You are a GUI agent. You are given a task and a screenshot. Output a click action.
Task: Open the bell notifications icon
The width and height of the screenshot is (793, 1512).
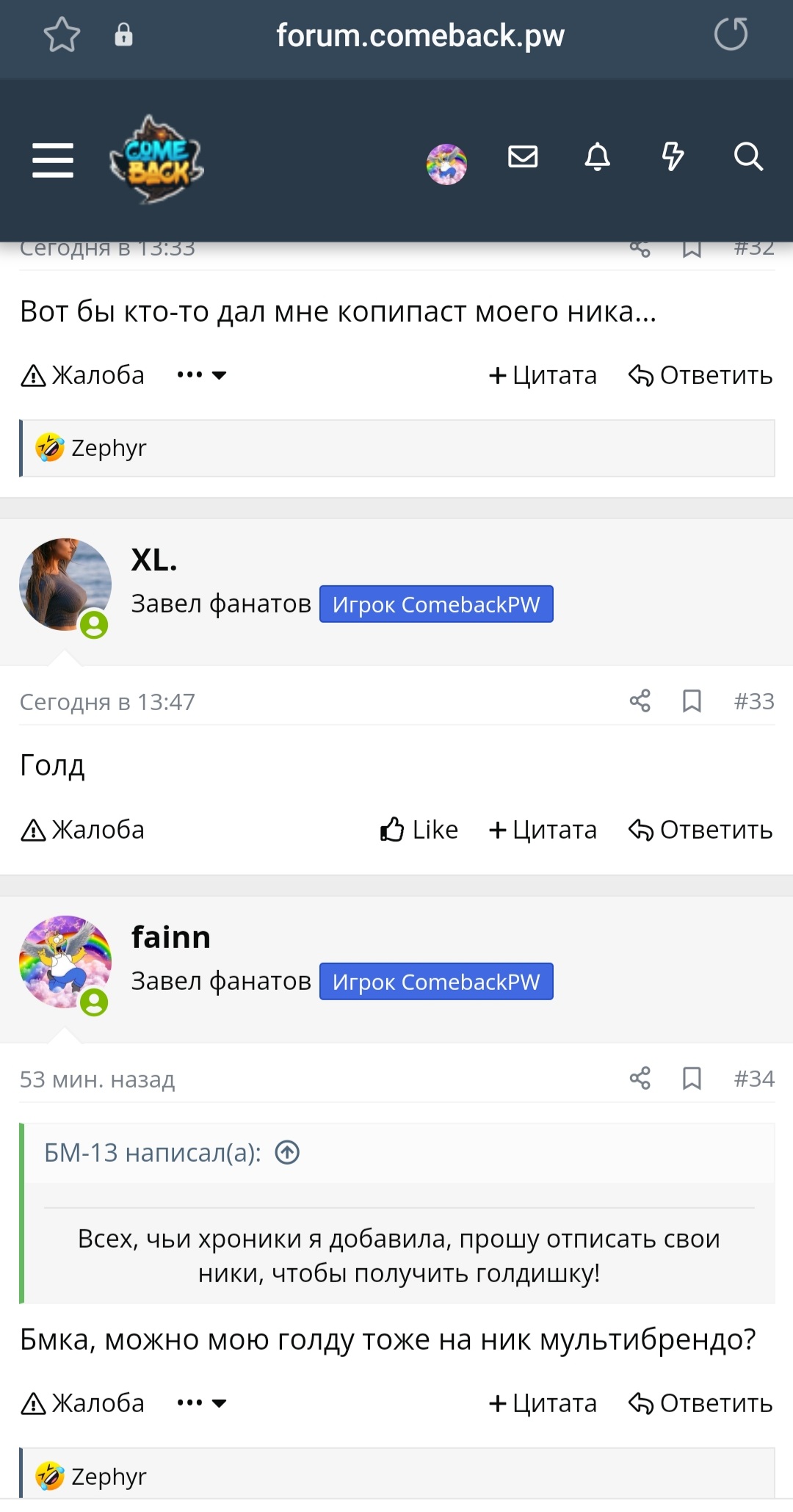(x=598, y=156)
